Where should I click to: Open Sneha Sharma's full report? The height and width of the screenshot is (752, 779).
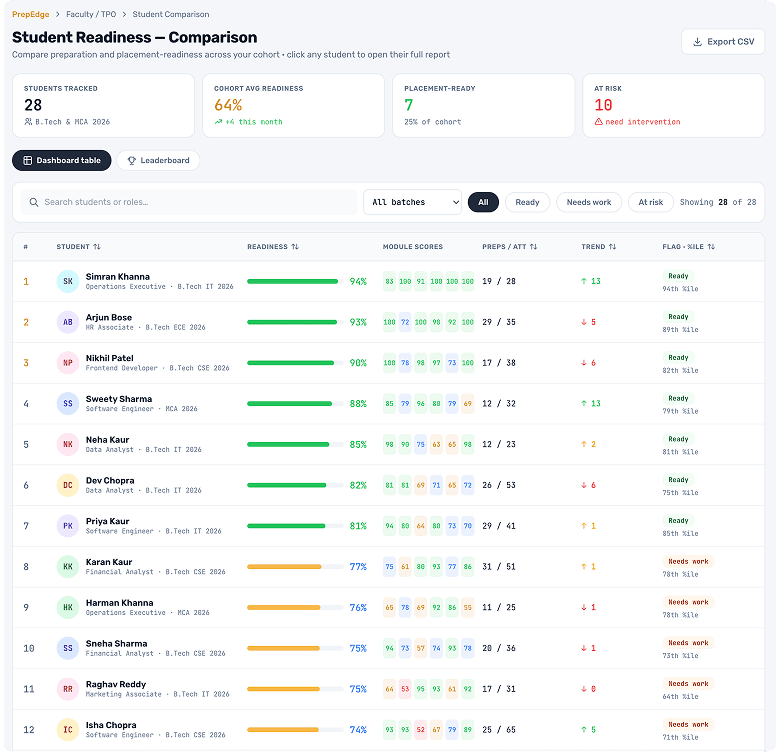click(389, 648)
